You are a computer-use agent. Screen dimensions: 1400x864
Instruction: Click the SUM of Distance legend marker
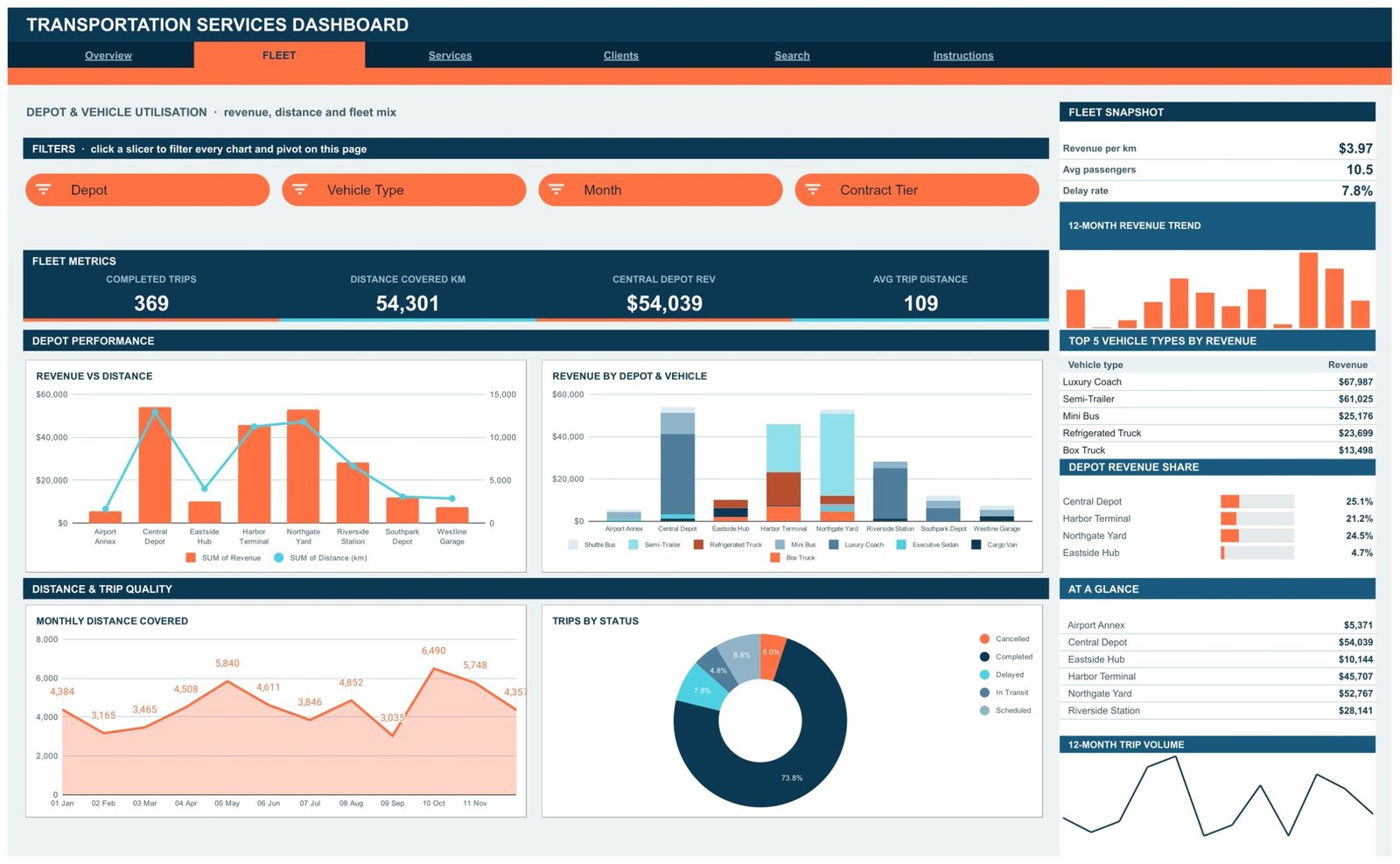pos(278,558)
